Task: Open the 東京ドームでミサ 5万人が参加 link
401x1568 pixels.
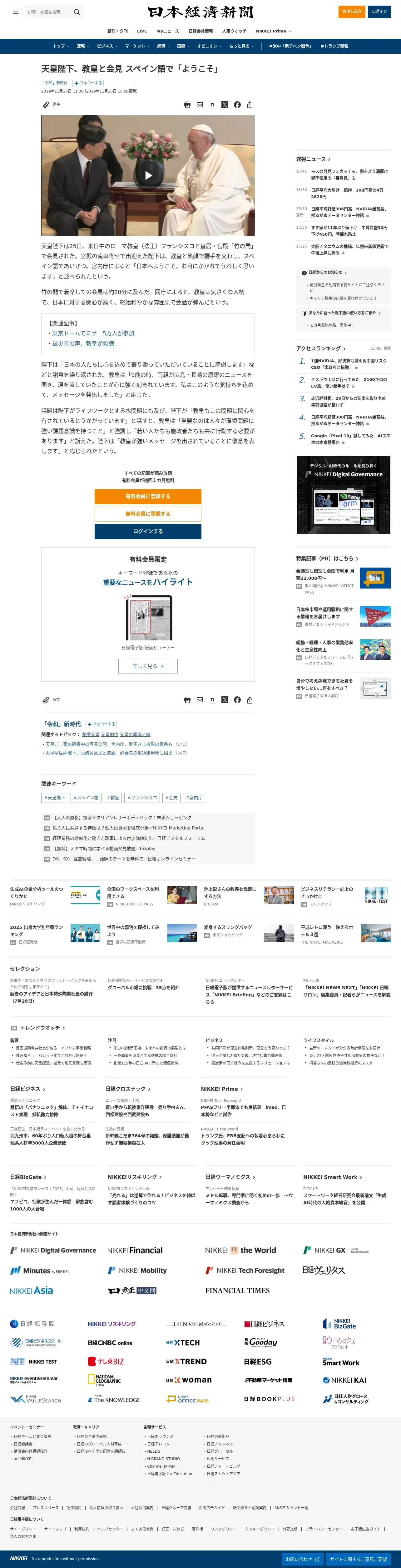Action: point(93,333)
